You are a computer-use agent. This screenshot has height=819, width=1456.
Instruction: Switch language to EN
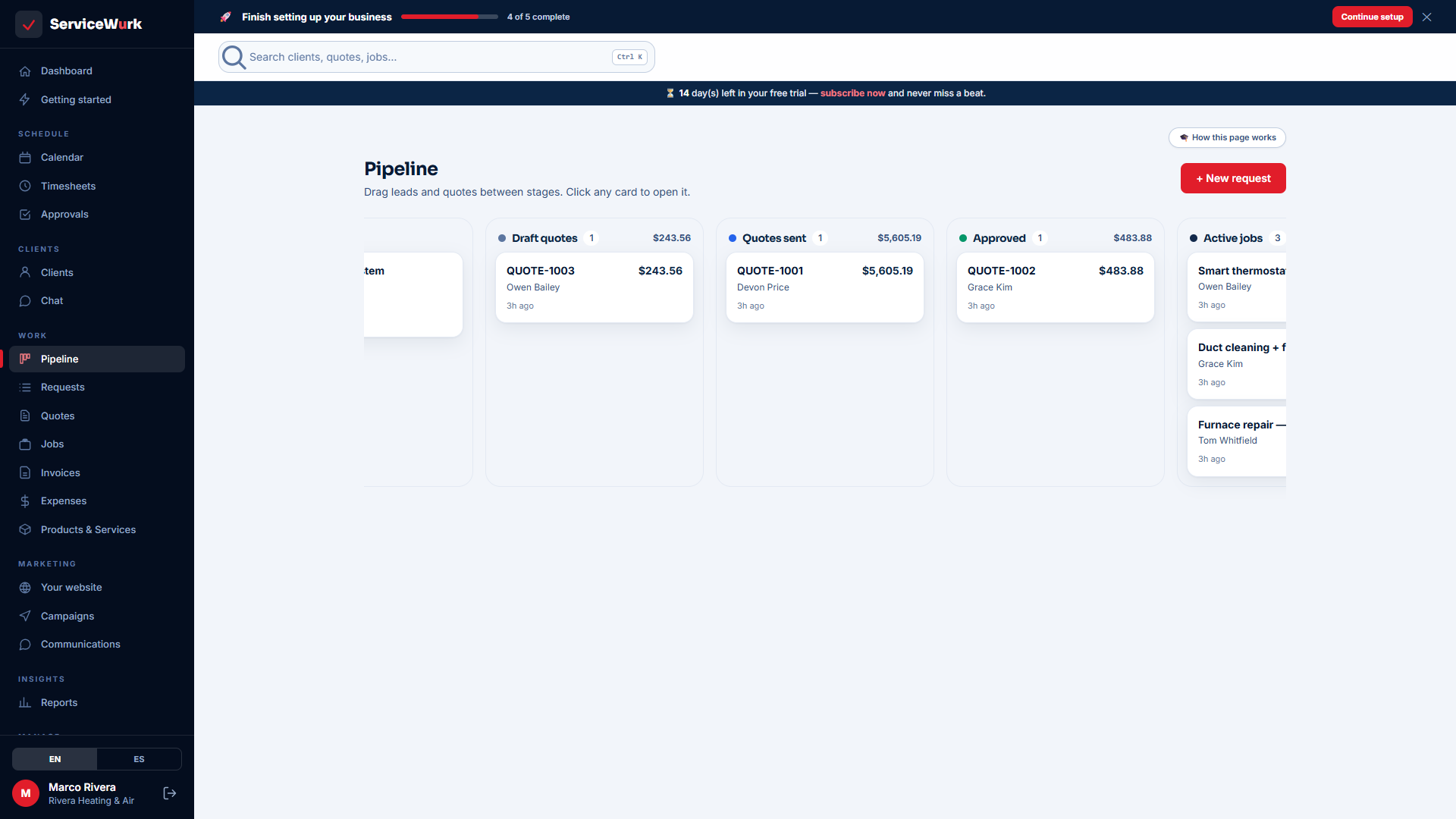[x=55, y=759]
